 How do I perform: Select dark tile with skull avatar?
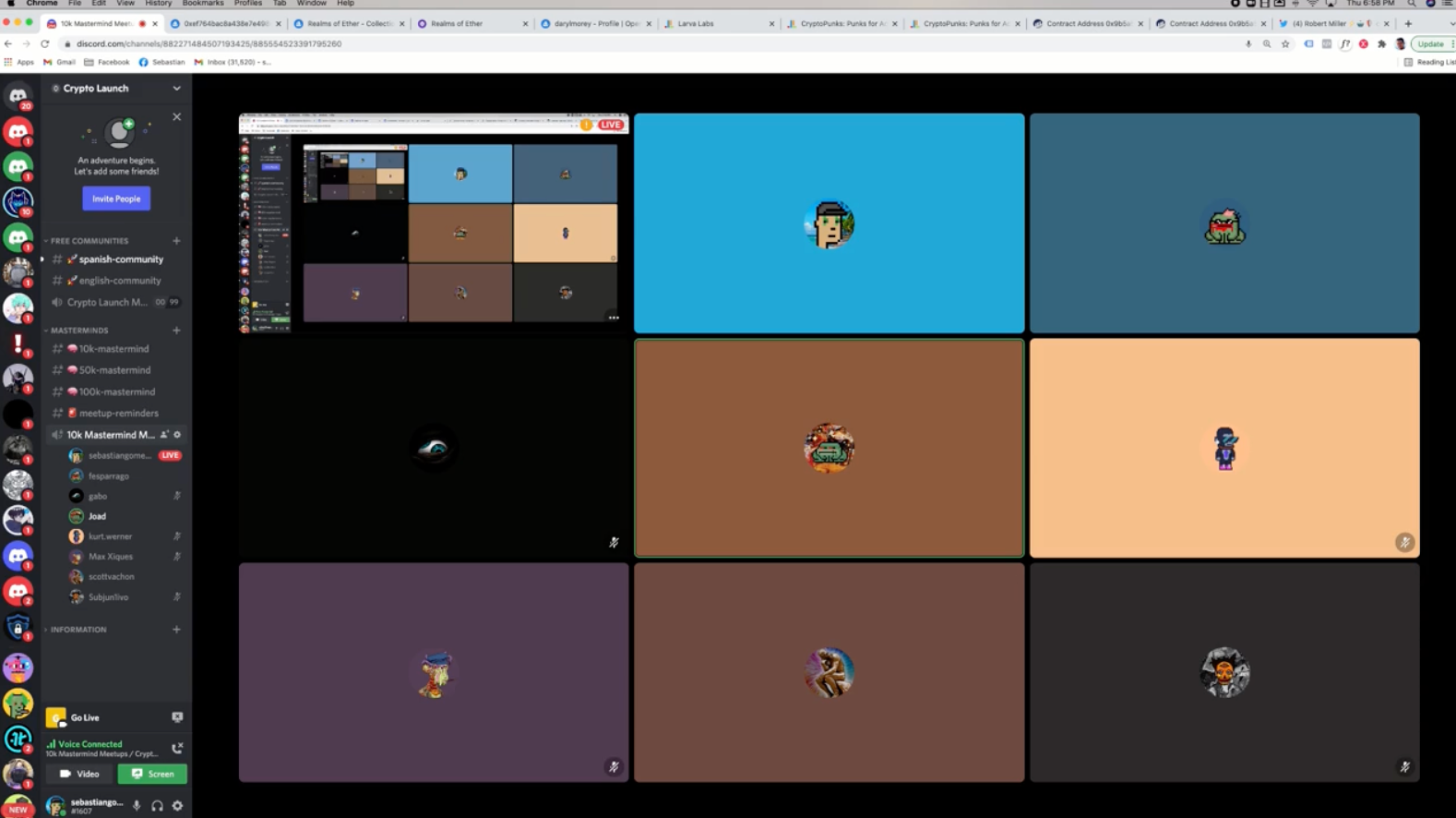click(x=1224, y=672)
